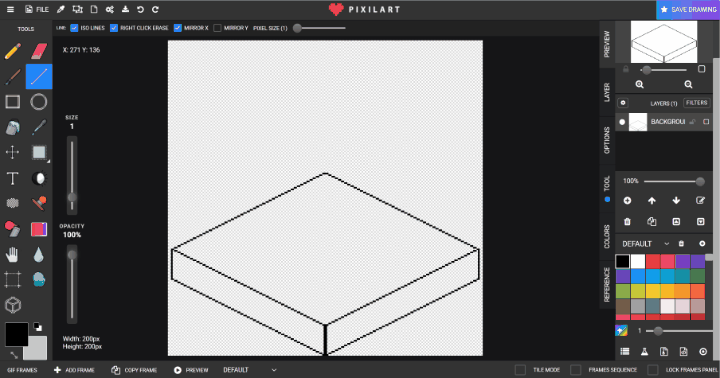Viewport: 720px width, 378px height.
Task: Open the hamburger main menu
Action: click(x=10, y=9)
